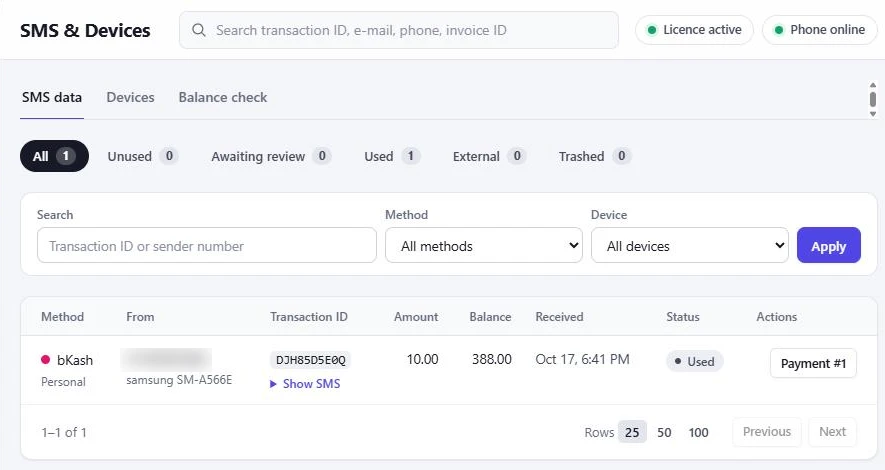Select the All filter pill
The width and height of the screenshot is (885, 470).
pyautogui.click(x=54, y=156)
